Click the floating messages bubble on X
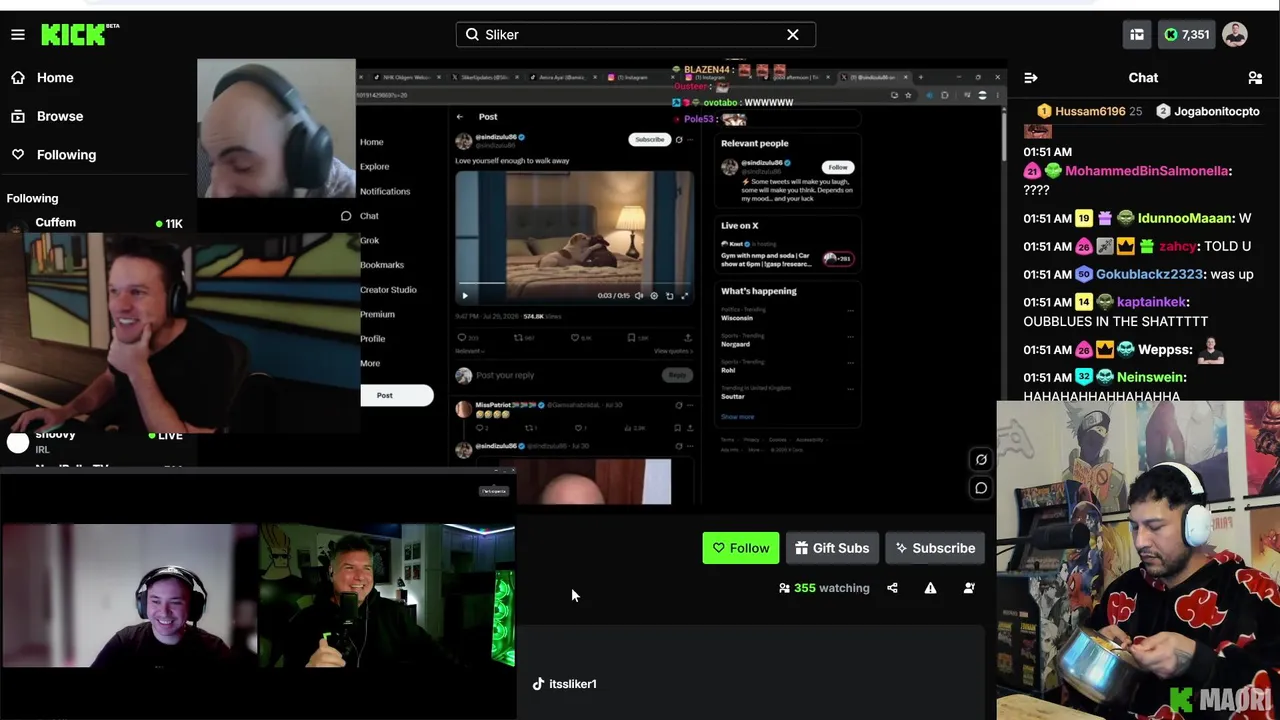 click(981, 488)
